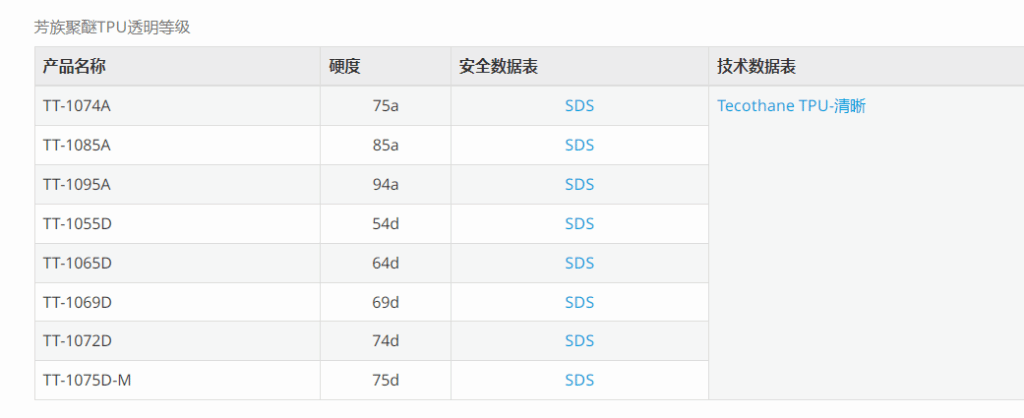Click the 产品名称 column header
The width and height of the screenshot is (1024, 418).
(74, 66)
